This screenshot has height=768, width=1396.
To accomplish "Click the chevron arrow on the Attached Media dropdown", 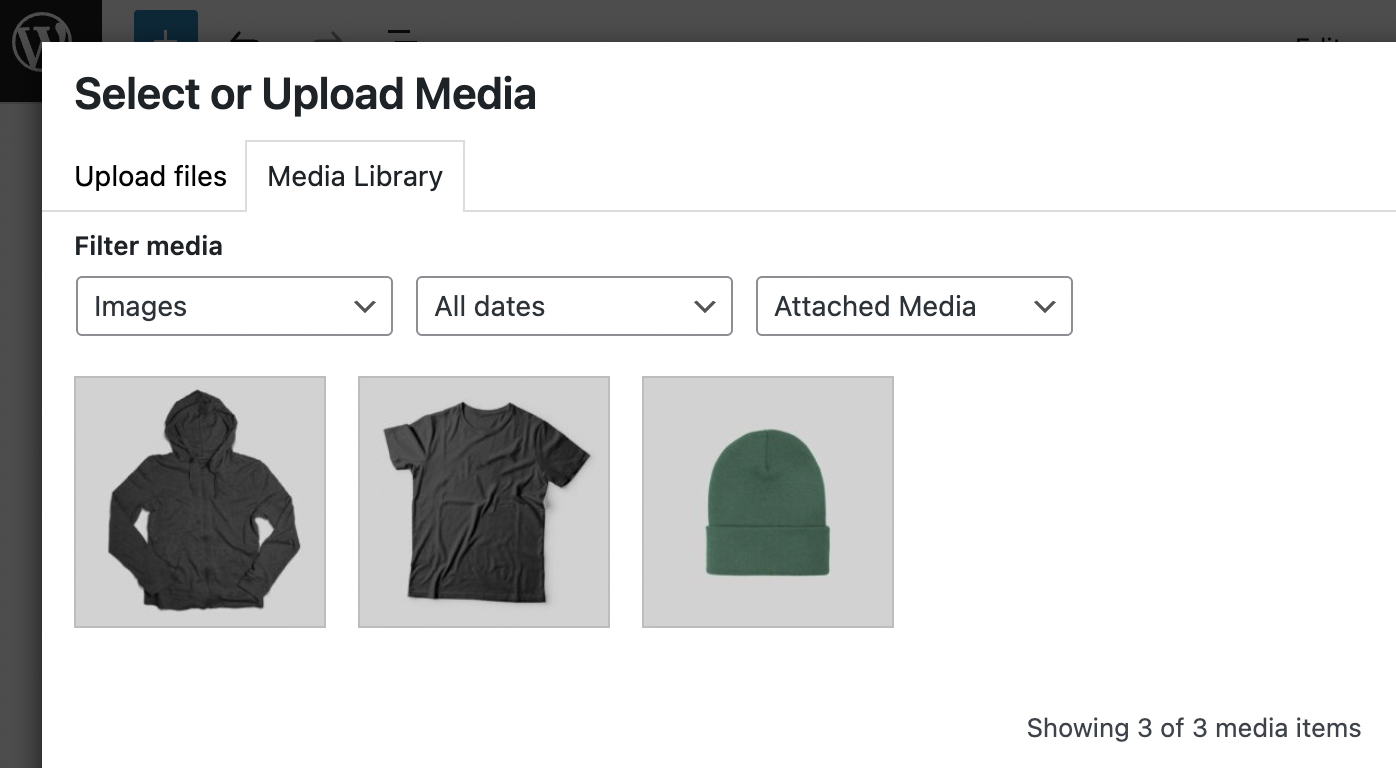I will tap(1045, 307).
